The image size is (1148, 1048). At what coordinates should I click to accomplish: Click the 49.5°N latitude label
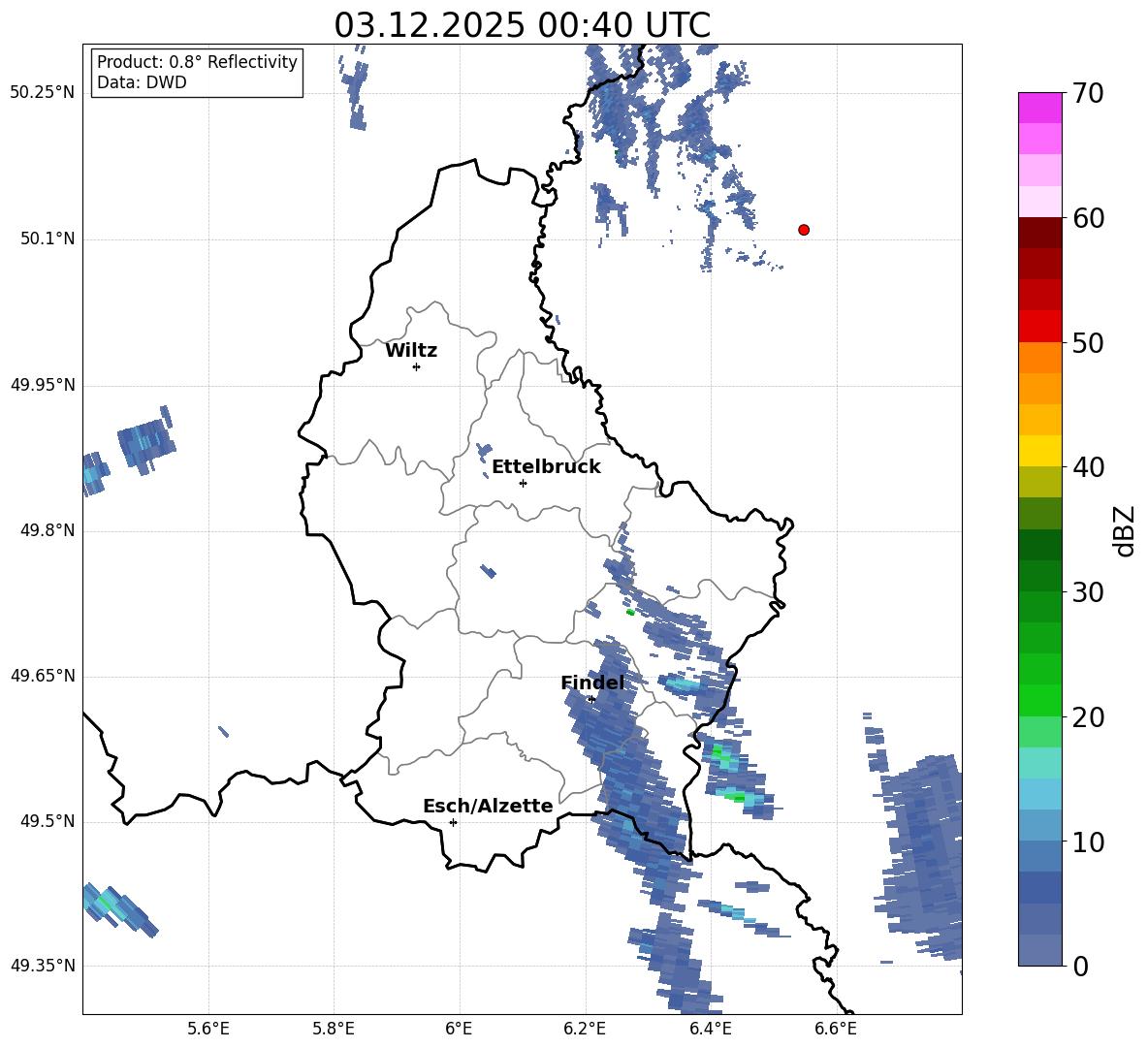tap(48, 821)
